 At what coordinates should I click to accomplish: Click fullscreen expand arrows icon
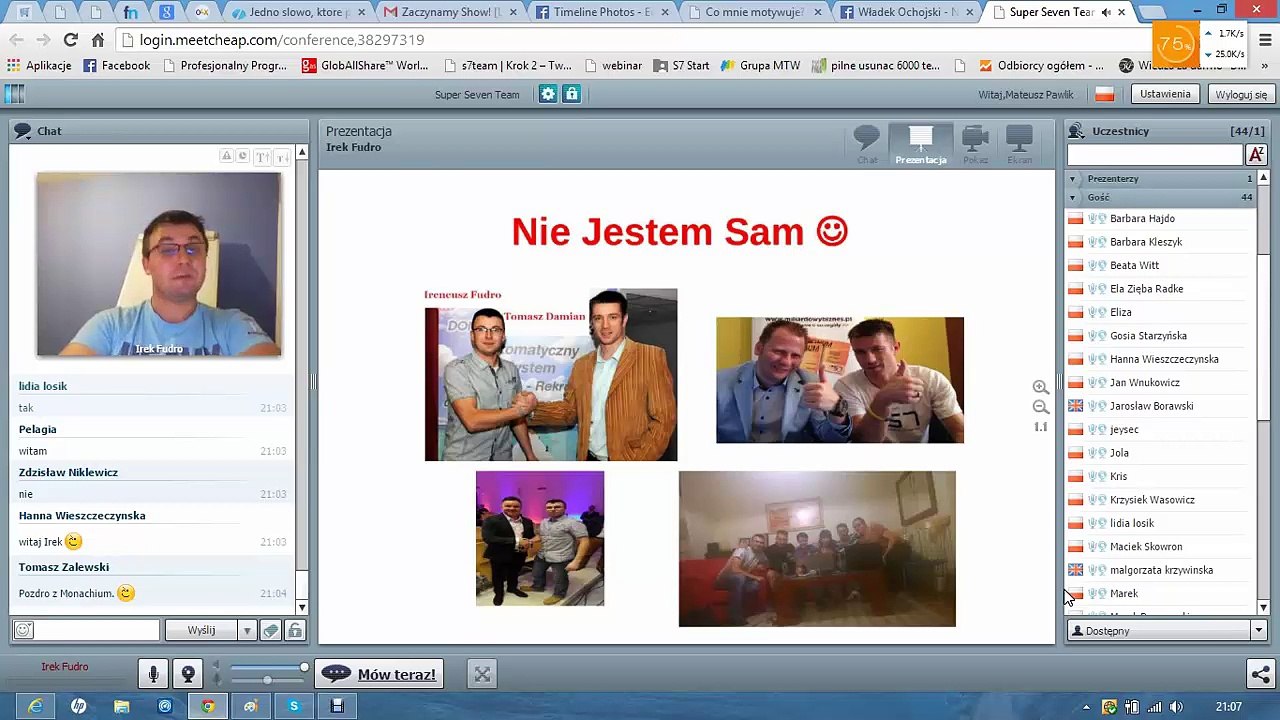tap(482, 675)
